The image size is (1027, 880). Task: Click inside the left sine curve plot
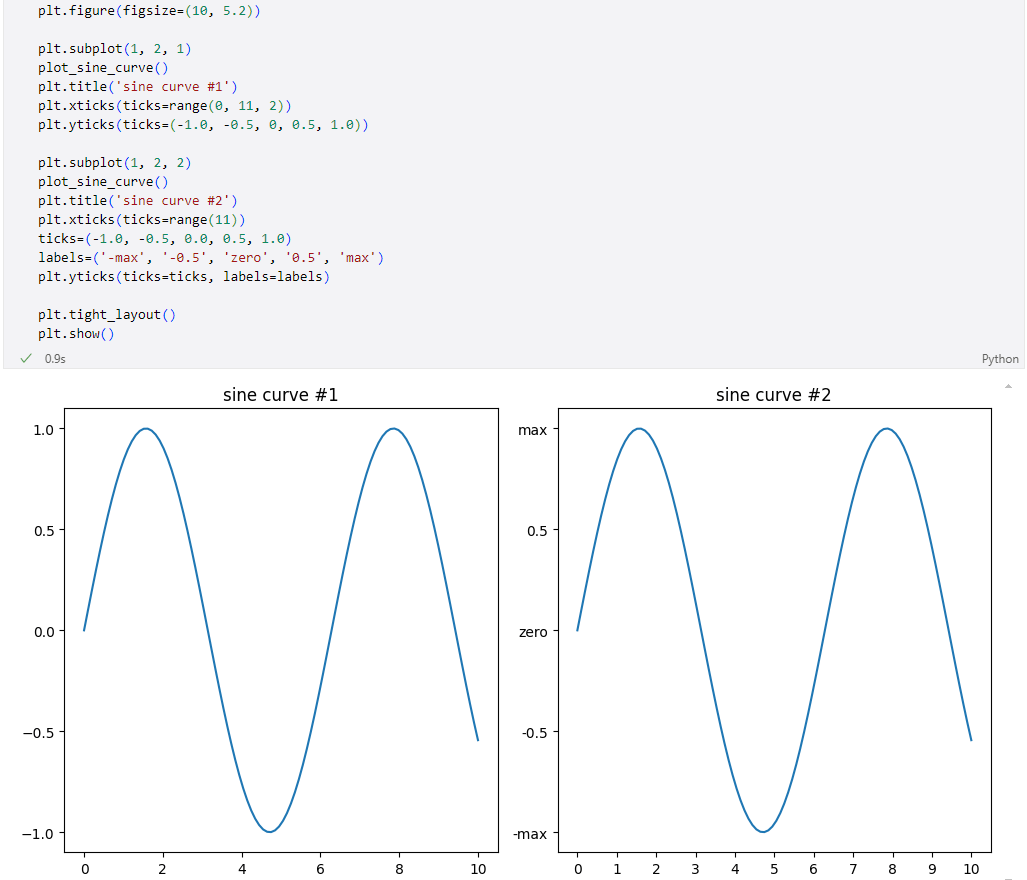[280, 630]
